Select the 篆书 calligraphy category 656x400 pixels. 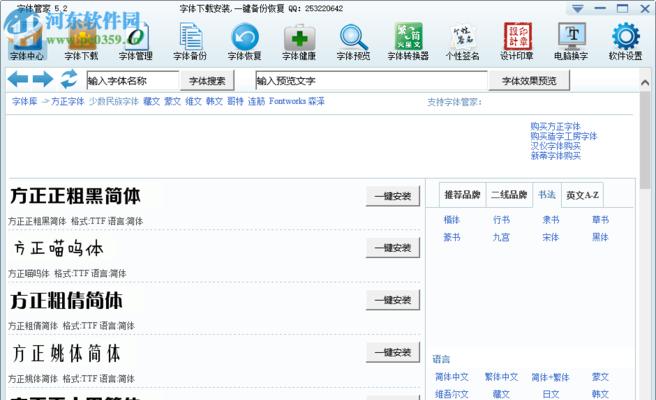(x=451, y=237)
